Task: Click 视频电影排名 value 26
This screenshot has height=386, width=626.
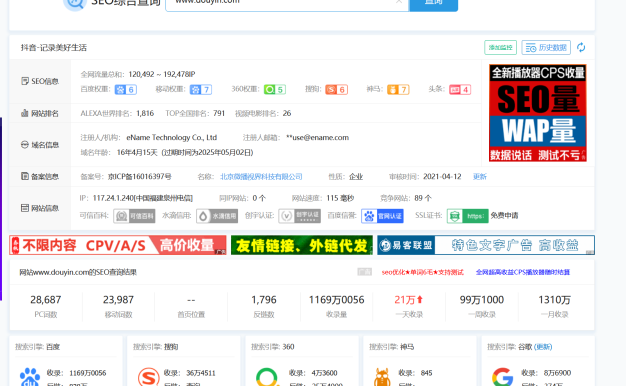Action: [287, 113]
